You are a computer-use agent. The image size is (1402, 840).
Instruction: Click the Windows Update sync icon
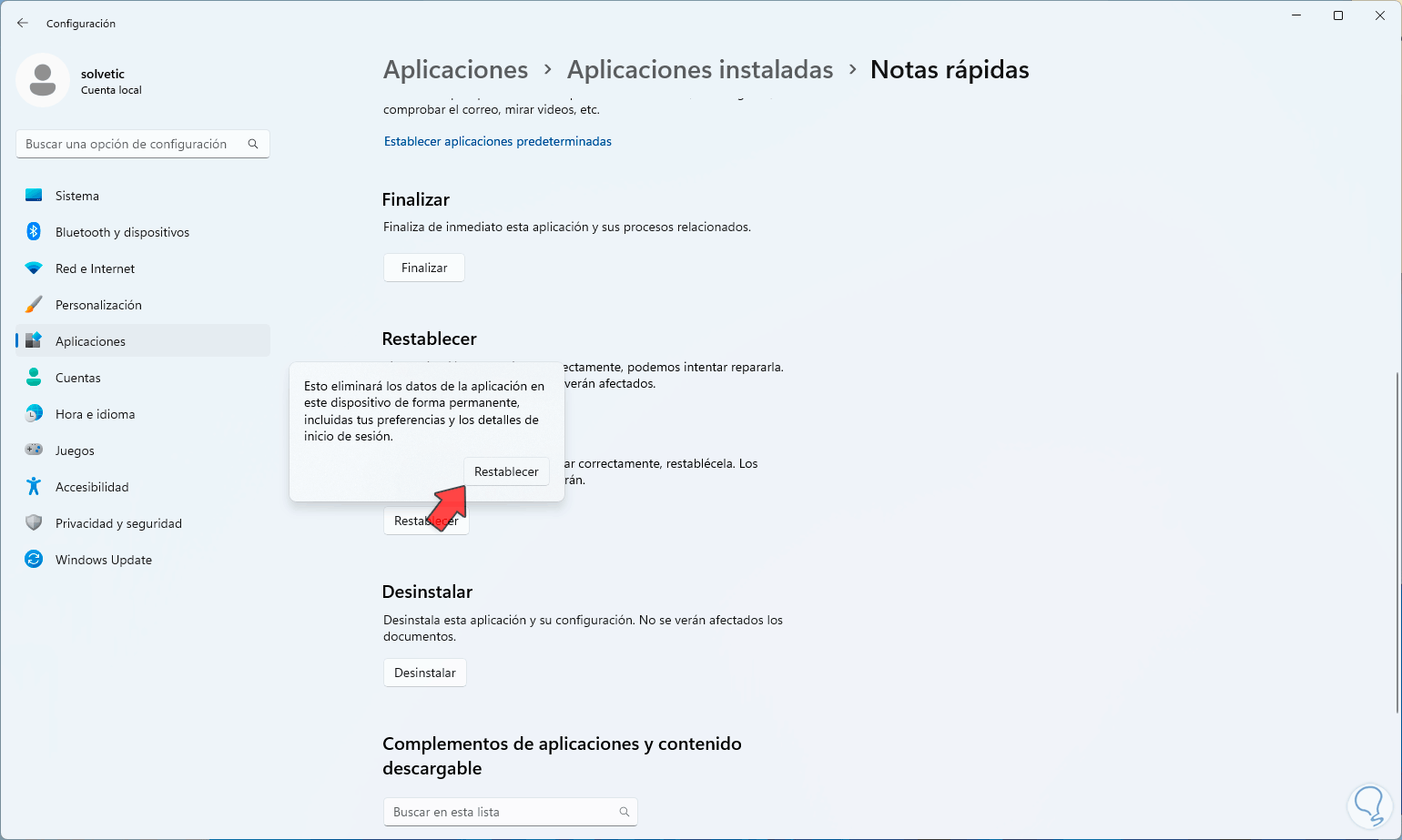coord(34,560)
